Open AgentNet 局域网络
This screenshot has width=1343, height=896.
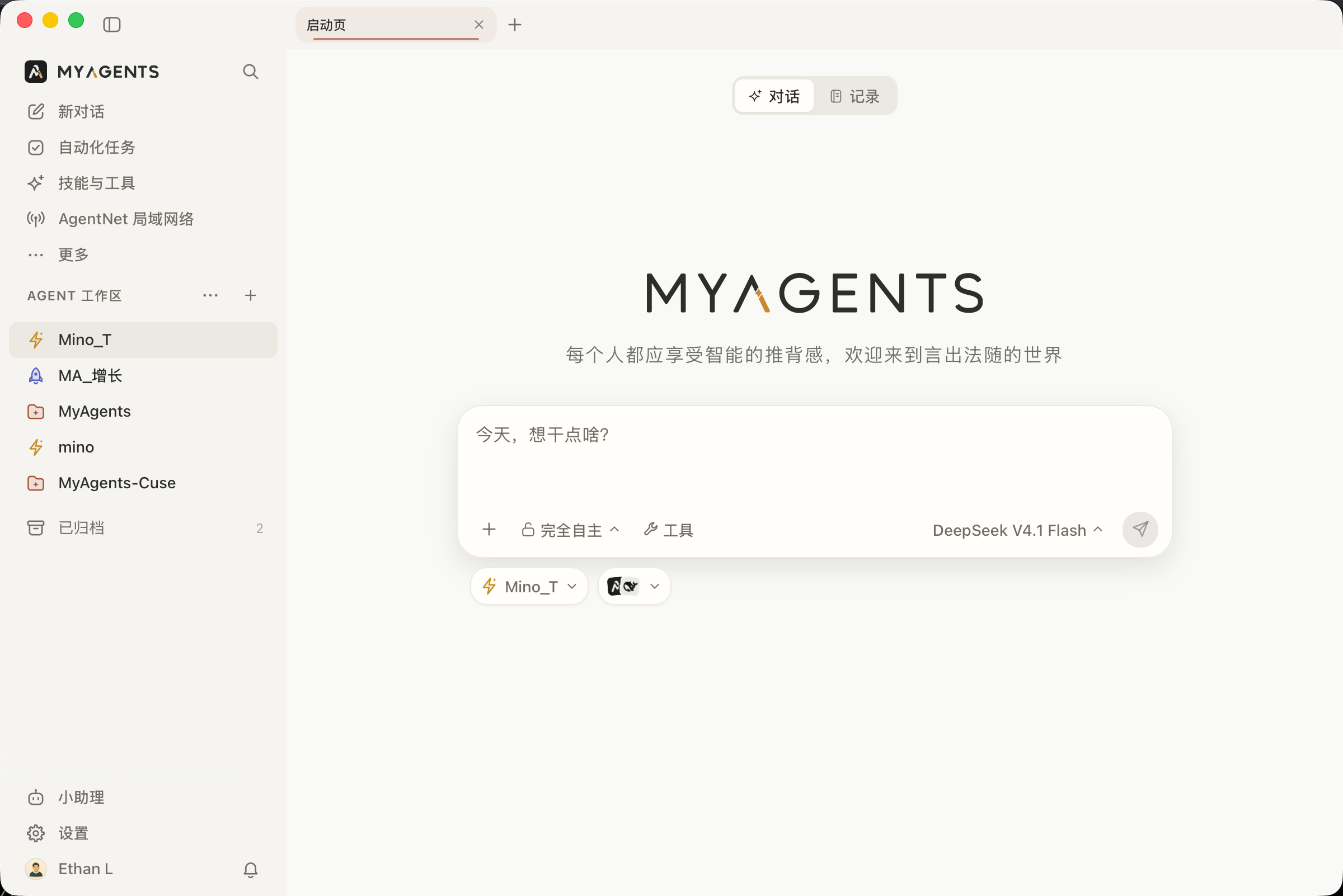(143, 219)
